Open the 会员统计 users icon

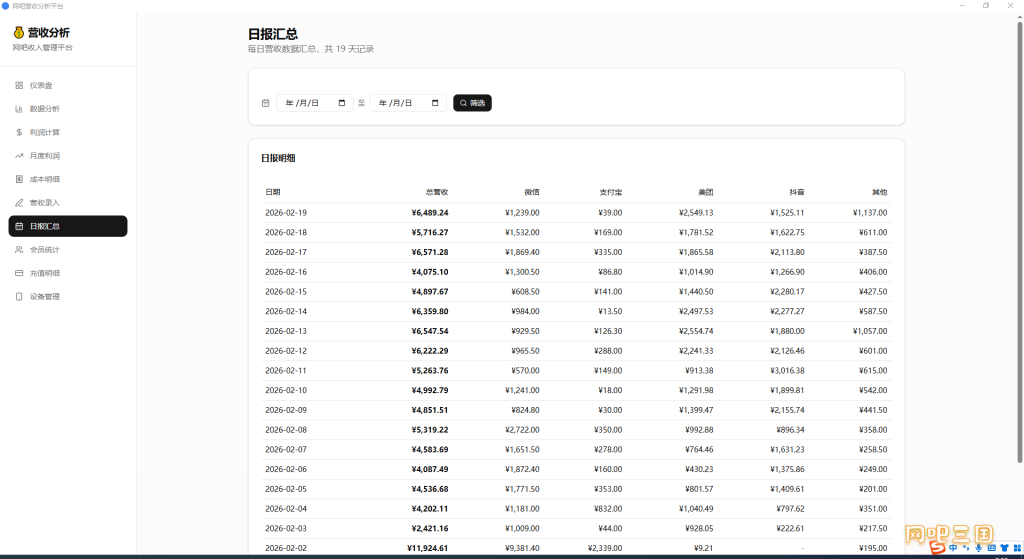click(x=19, y=250)
